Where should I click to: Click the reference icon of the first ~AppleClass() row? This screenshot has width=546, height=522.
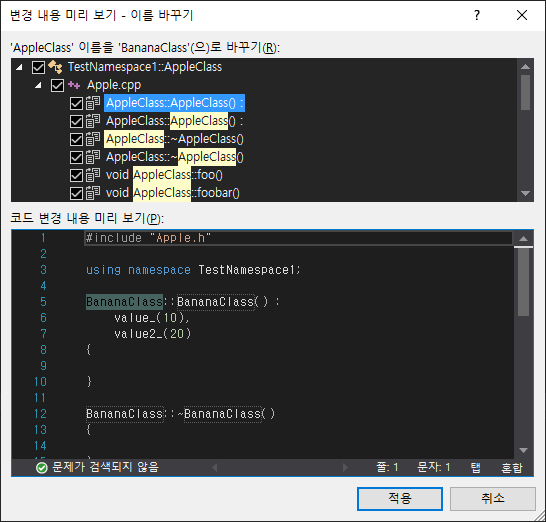[x=93, y=139]
